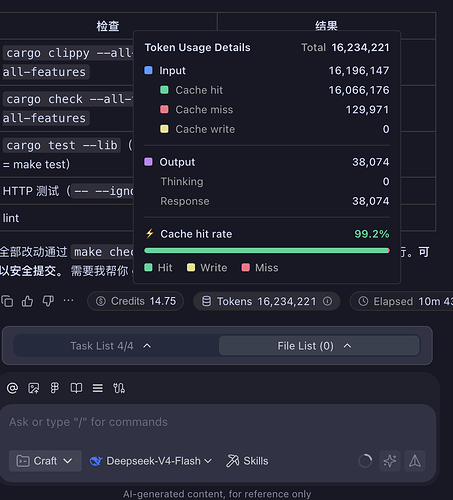Click the Elapsed clock icon

point(363,301)
